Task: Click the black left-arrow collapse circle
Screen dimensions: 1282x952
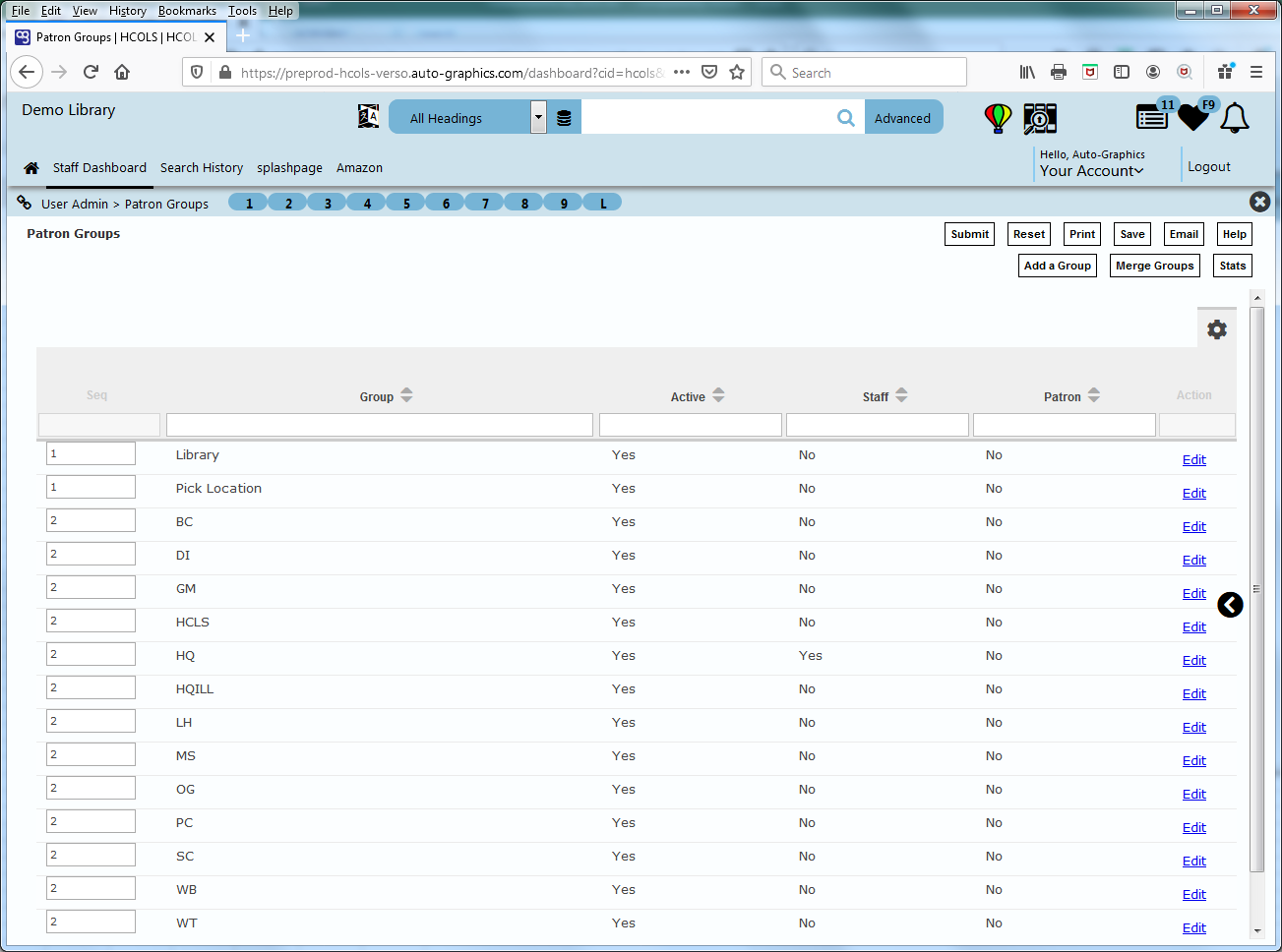Action: pos(1230,605)
